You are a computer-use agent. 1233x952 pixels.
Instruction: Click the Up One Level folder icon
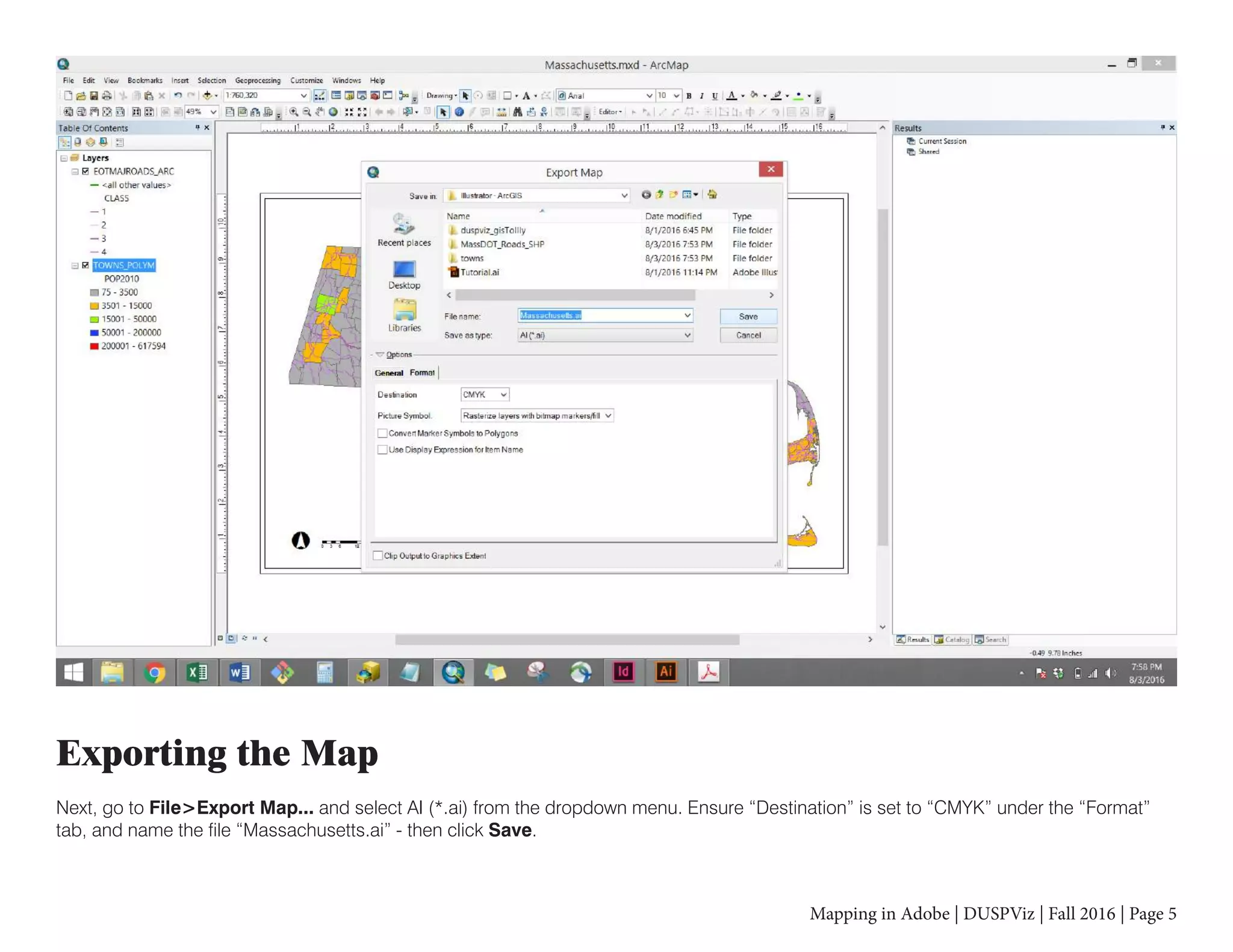[x=659, y=194]
